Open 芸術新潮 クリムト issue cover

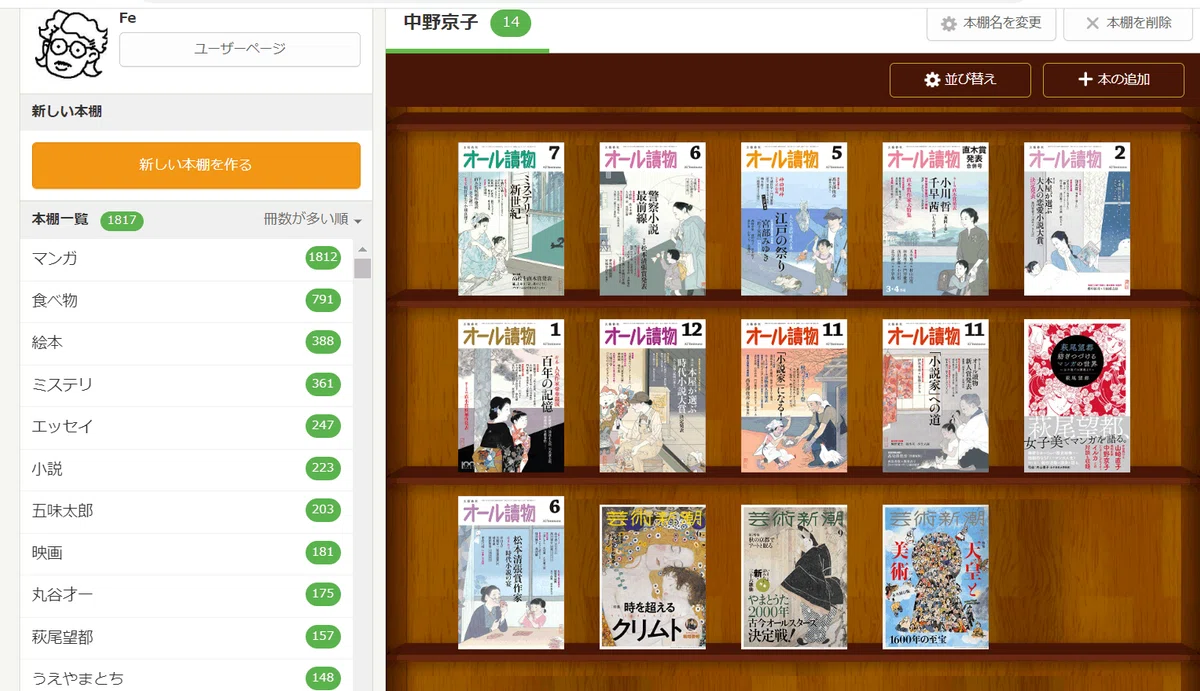click(653, 577)
